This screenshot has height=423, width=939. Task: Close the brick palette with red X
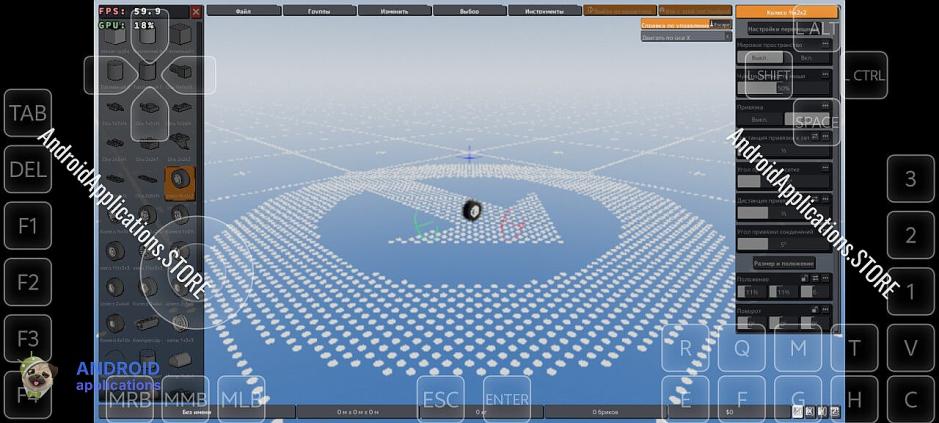pos(196,11)
